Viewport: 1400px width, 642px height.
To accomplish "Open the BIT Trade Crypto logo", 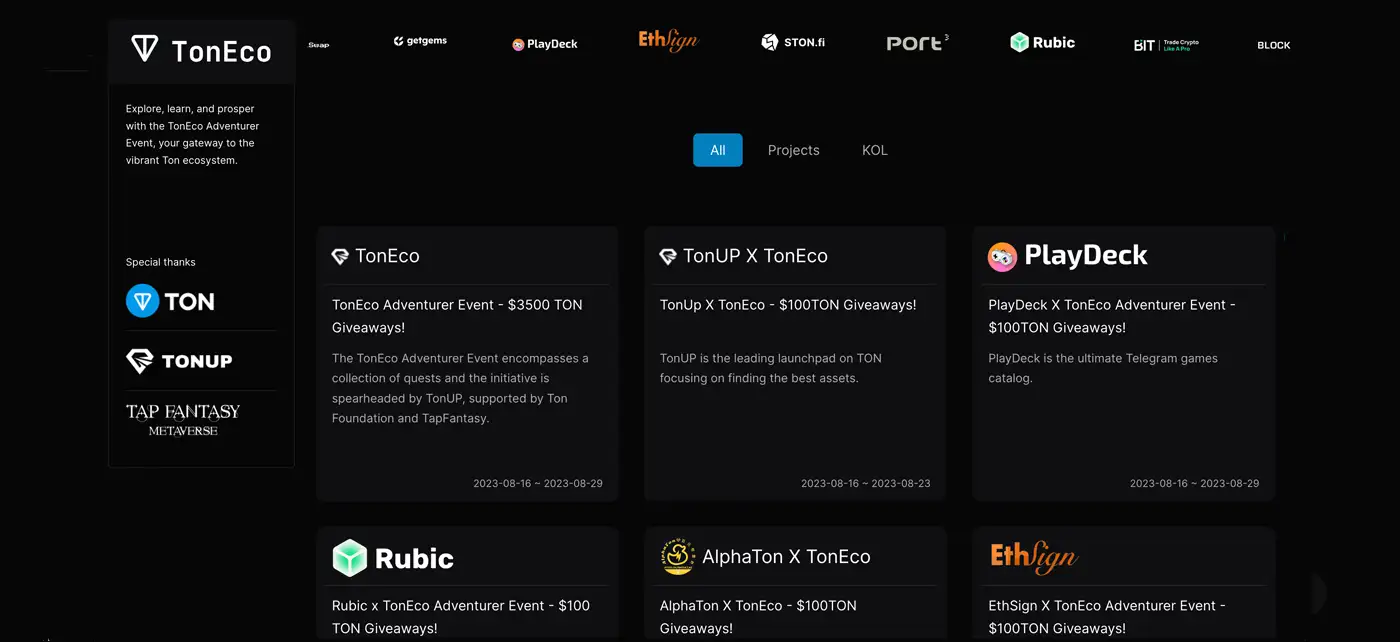I will [x=1166, y=45].
